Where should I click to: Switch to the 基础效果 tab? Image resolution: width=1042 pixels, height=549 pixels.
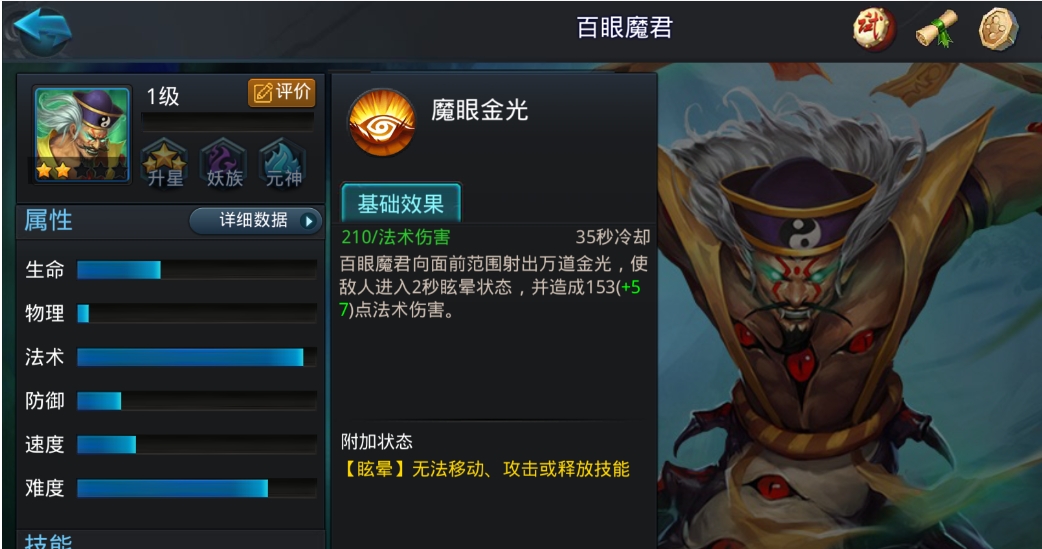click(x=401, y=203)
